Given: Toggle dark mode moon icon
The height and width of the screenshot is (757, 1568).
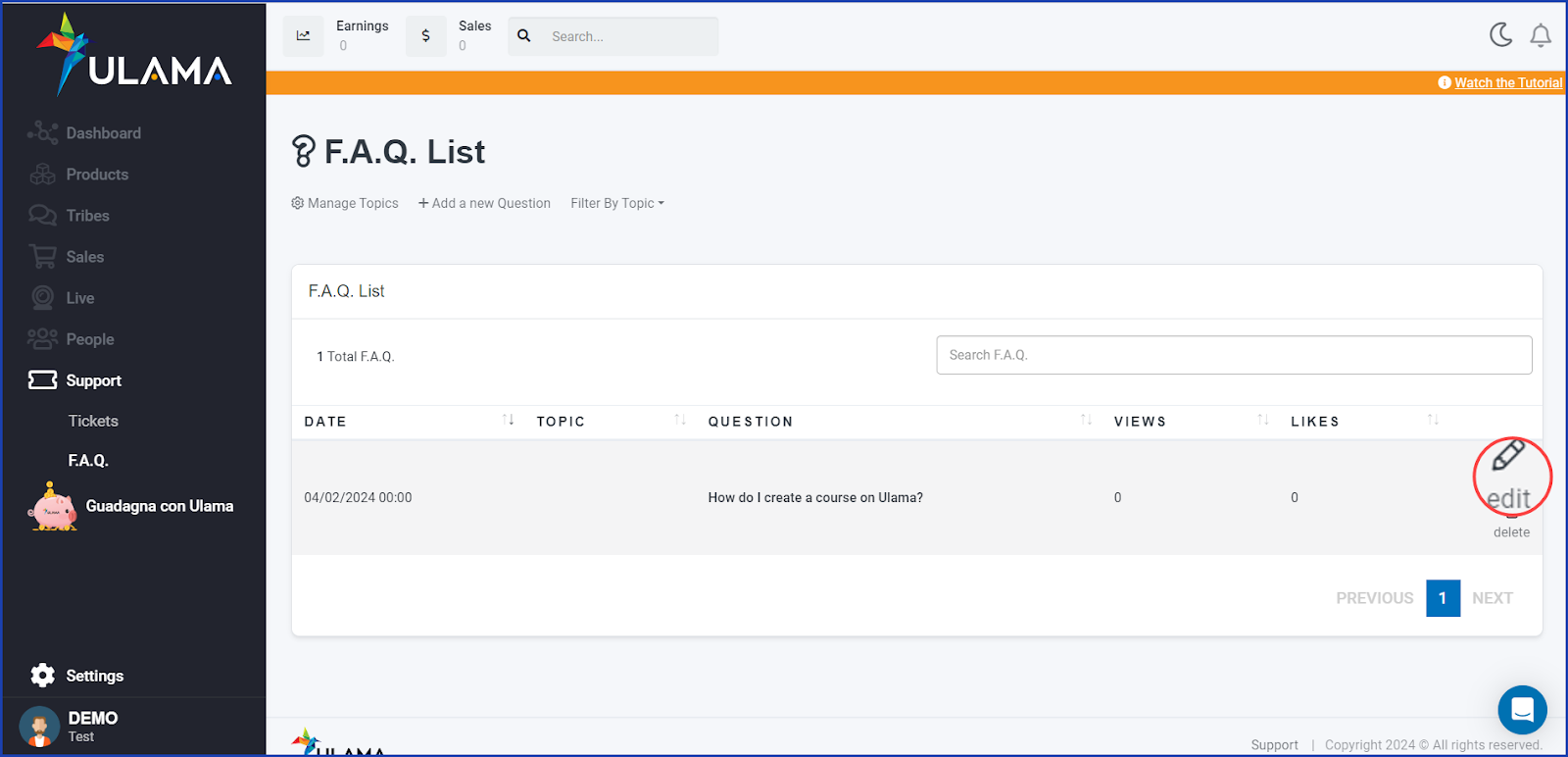Looking at the screenshot, I should click(x=1501, y=35).
